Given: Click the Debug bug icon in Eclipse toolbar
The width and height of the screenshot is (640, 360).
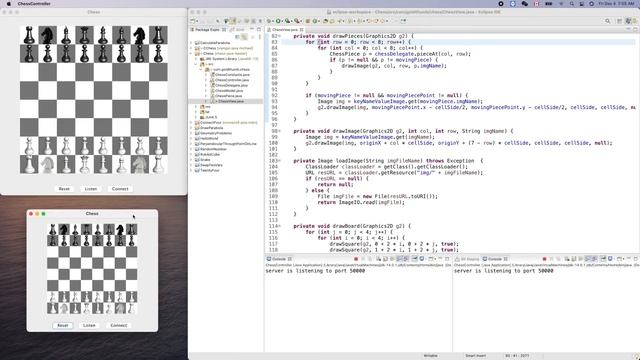Looking at the screenshot, I should (x=269, y=21).
